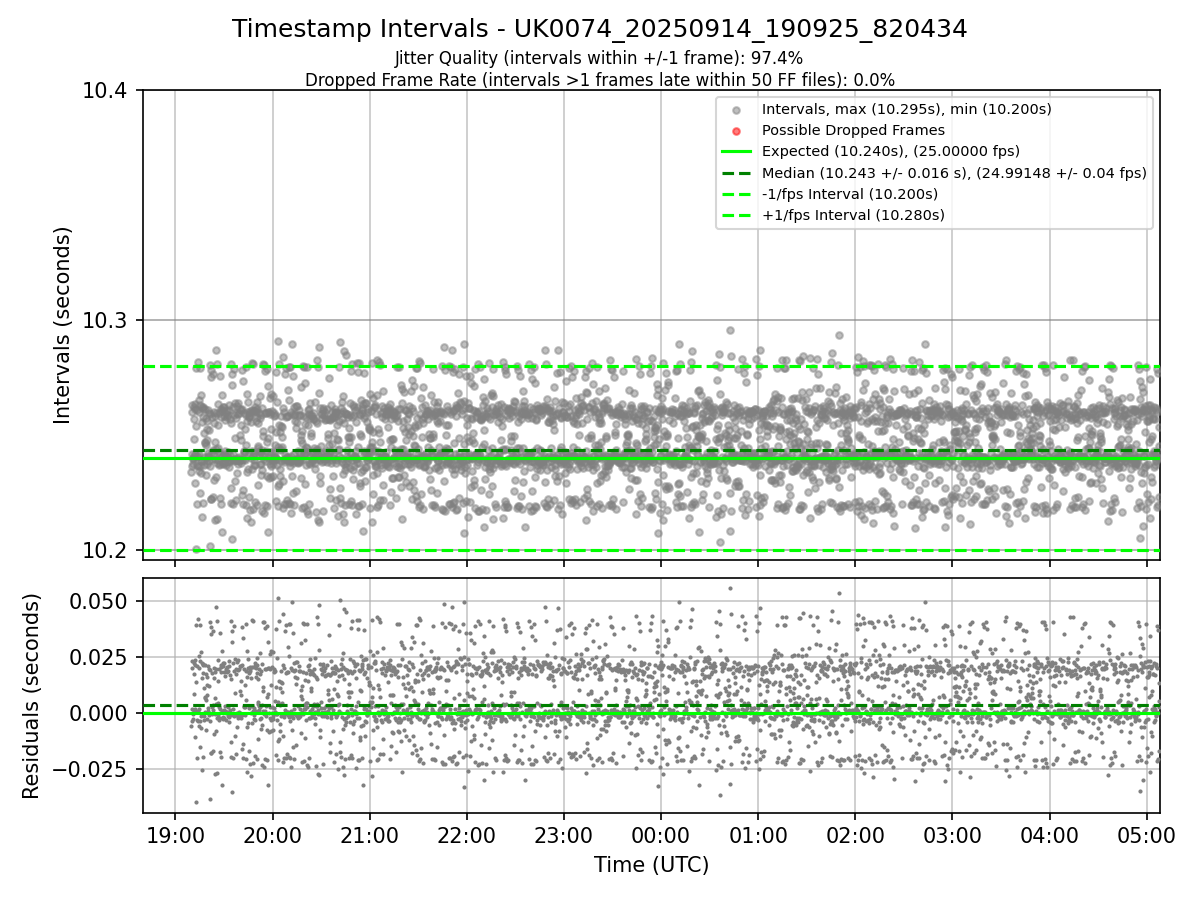
Task: Click legend entry "-1/fps Interval (10.200s)"
Action: (849, 194)
